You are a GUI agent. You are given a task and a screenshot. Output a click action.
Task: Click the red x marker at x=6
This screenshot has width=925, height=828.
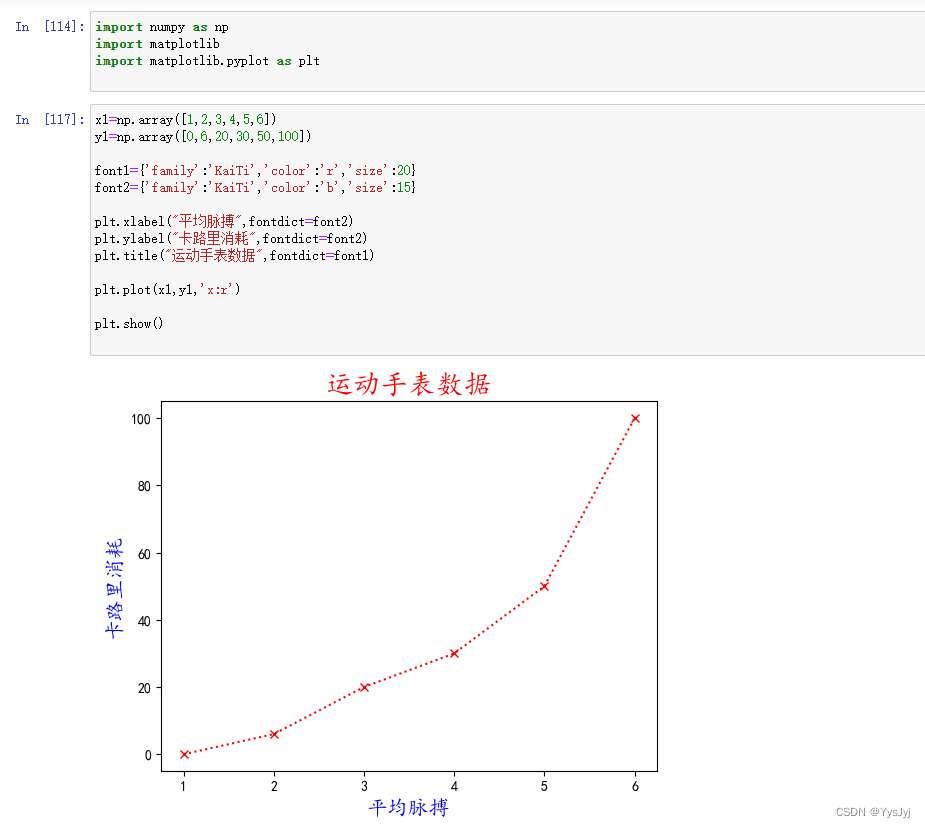coord(635,419)
